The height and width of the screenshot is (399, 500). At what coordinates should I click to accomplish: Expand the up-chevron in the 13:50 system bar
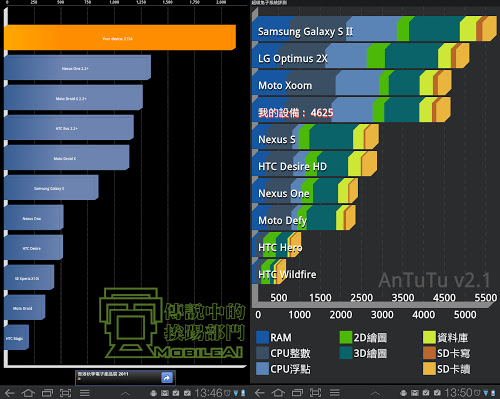pyautogui.click(x=375, y=393)
